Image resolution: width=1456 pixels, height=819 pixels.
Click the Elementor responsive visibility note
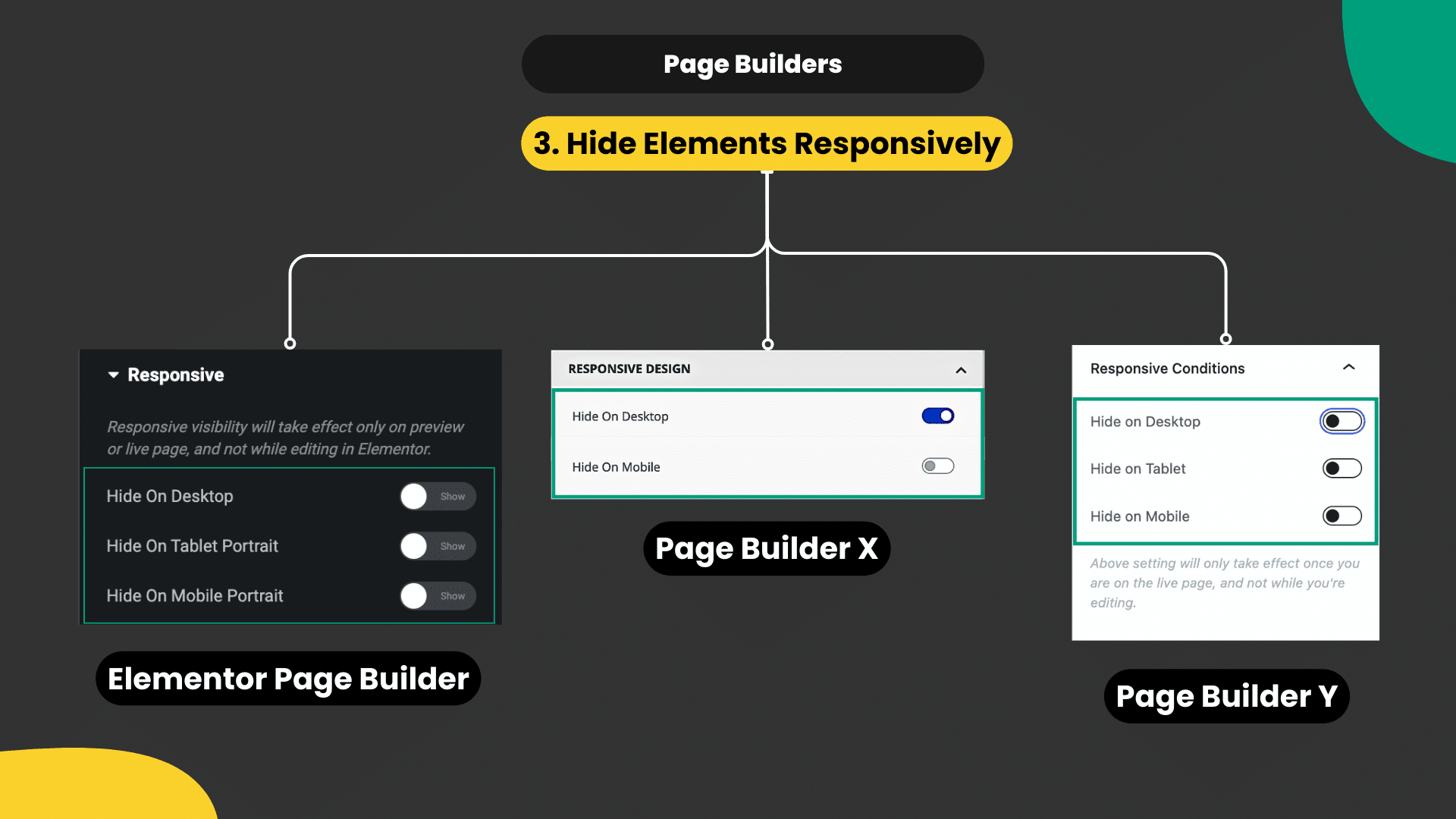[x=284, y=438]
